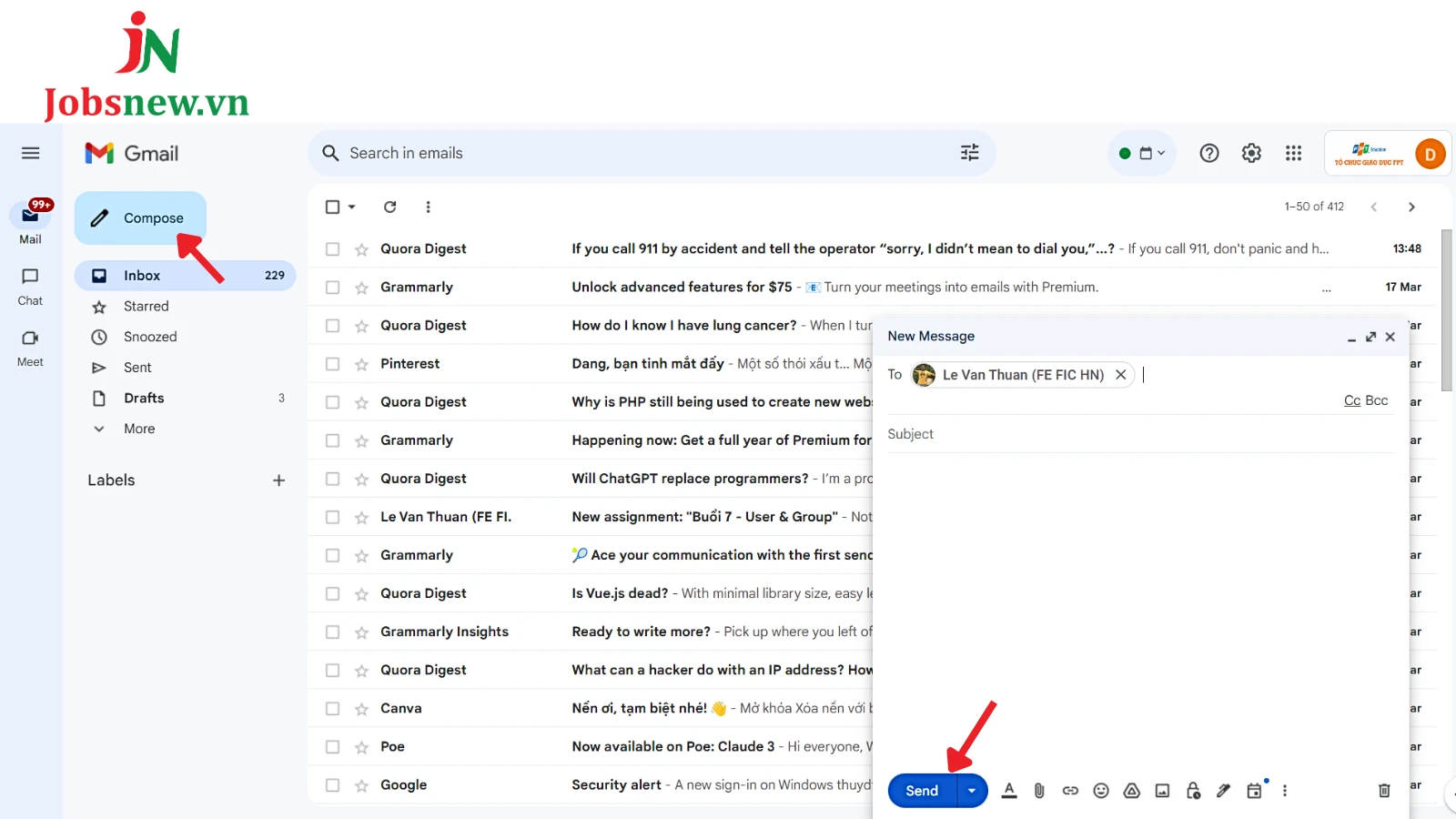Click the Subject field

point(1140,435)
